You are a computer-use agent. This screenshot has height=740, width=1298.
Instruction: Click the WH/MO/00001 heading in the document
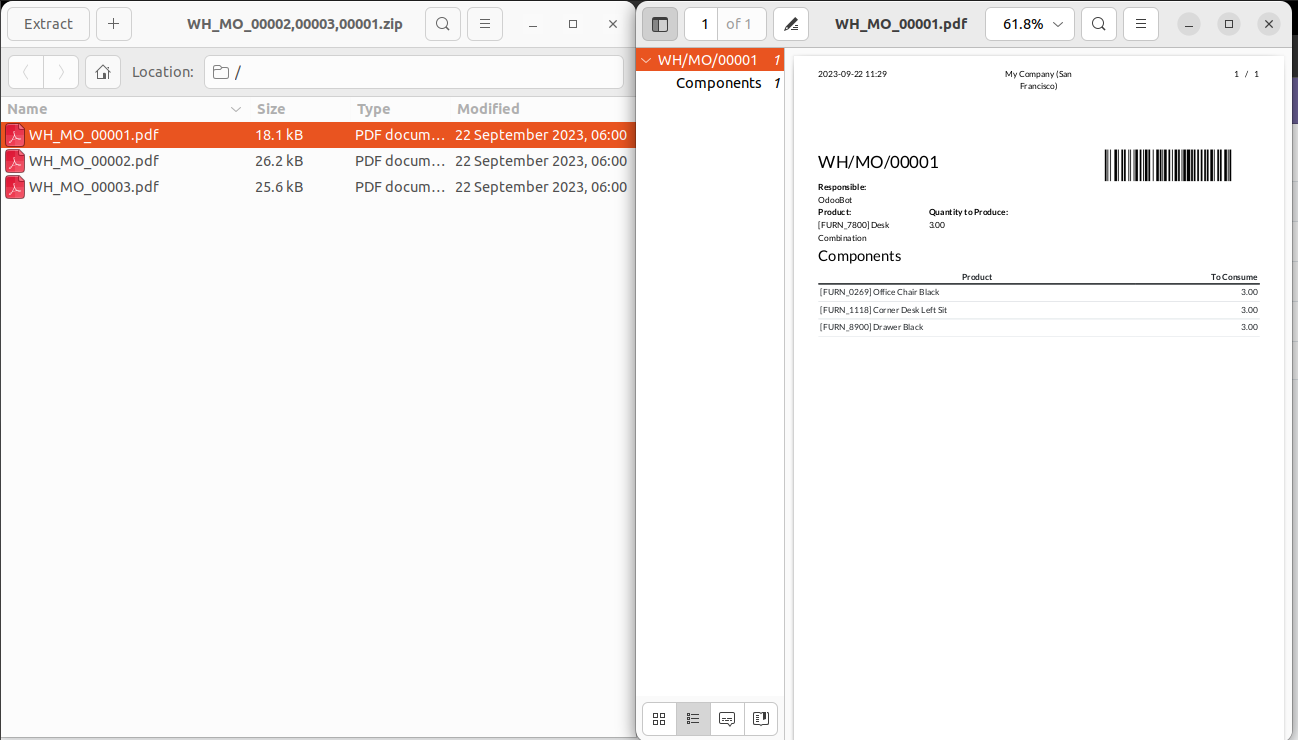tap(878, 162)
